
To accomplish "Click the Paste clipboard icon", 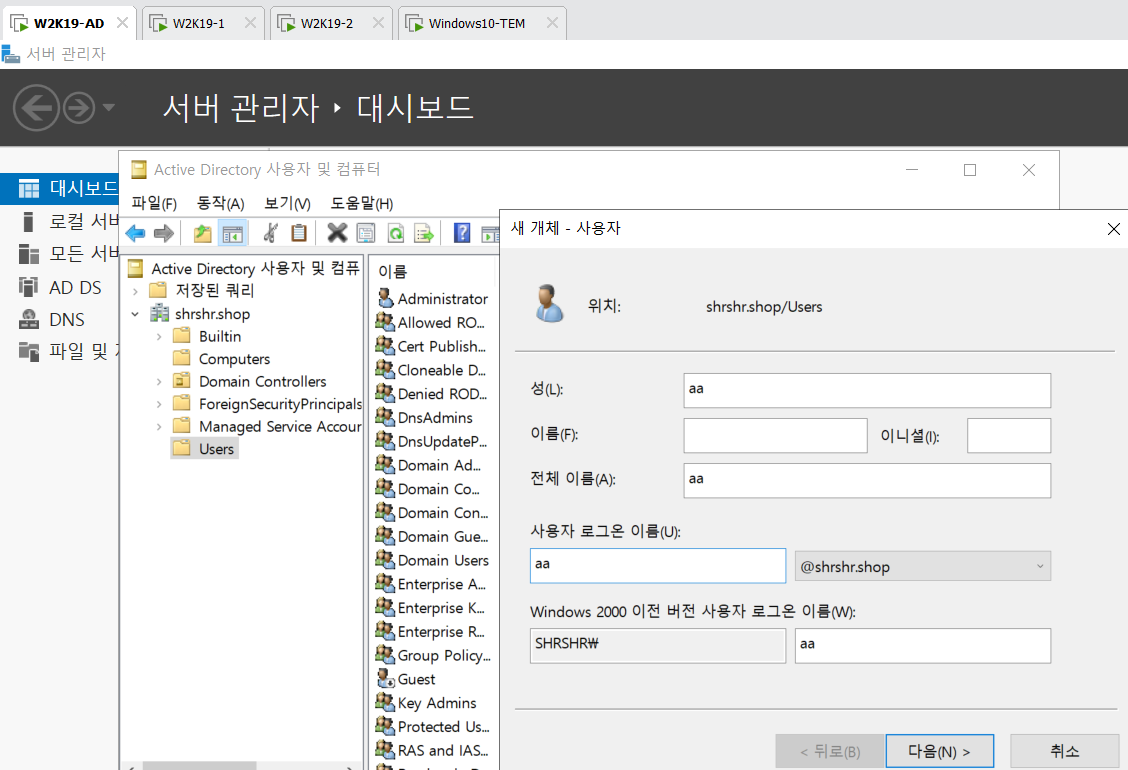I will 299,233.
